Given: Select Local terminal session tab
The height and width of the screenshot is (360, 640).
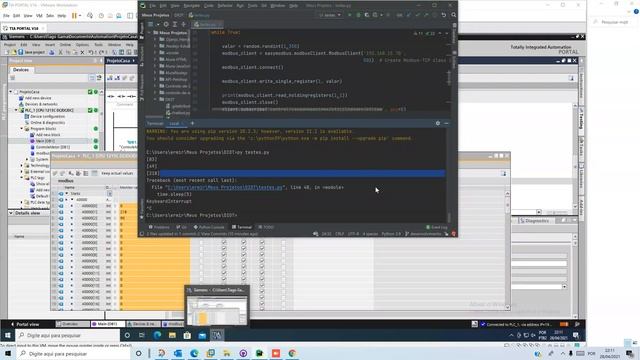Looking at the screenshot, I should 174,123.
